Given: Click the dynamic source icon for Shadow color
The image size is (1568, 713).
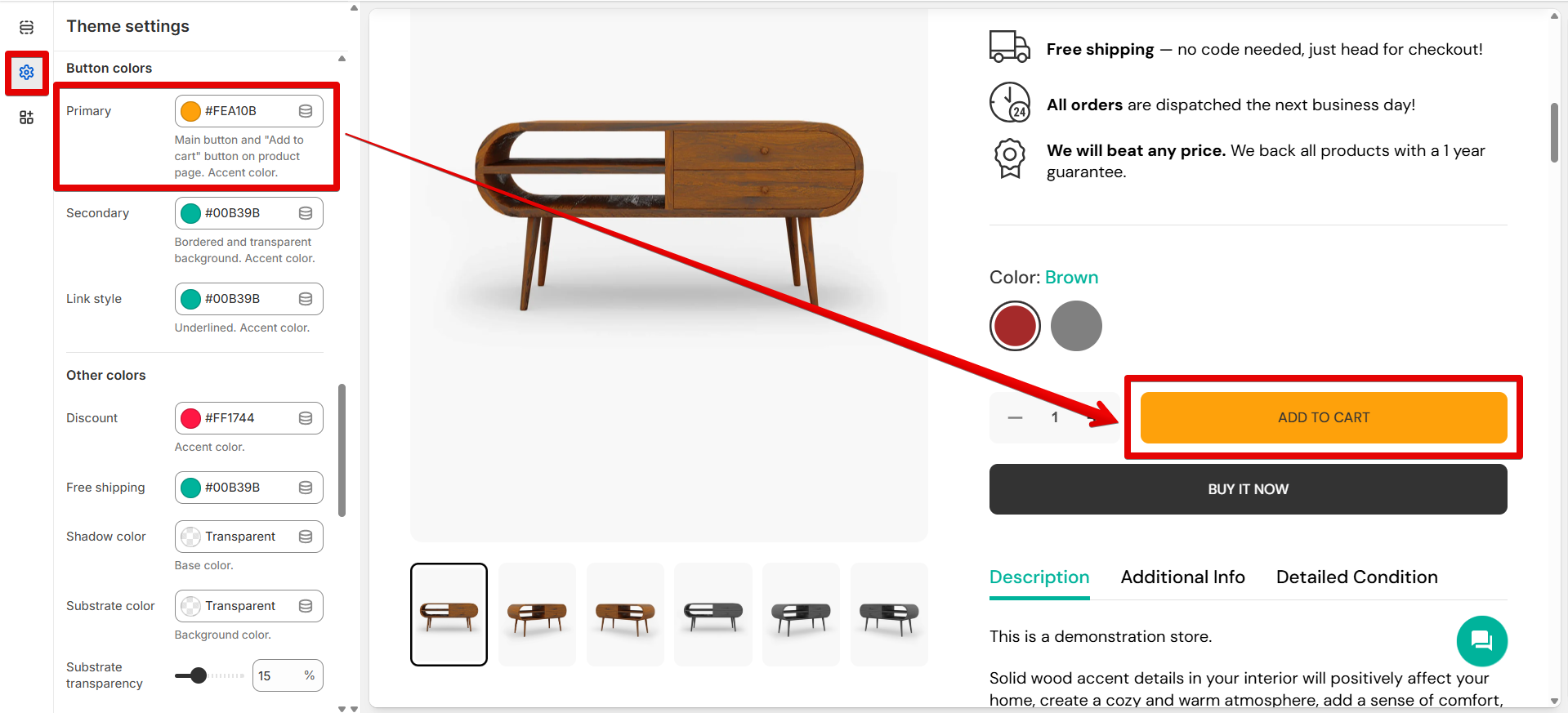Looking at the screenshot, I should click(306, 537).
